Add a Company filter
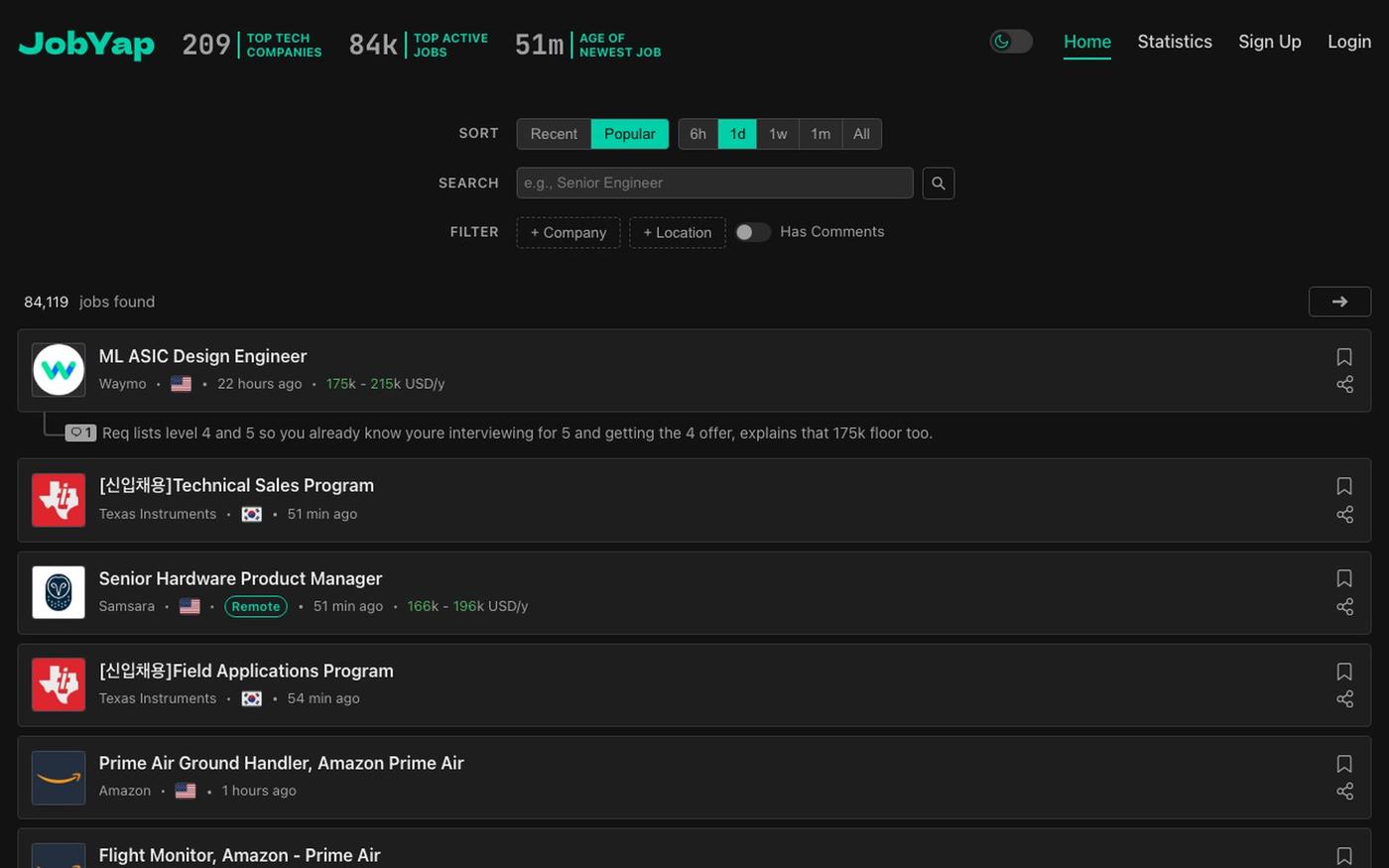Screen dimensions: 1389x868 (568, 232)
